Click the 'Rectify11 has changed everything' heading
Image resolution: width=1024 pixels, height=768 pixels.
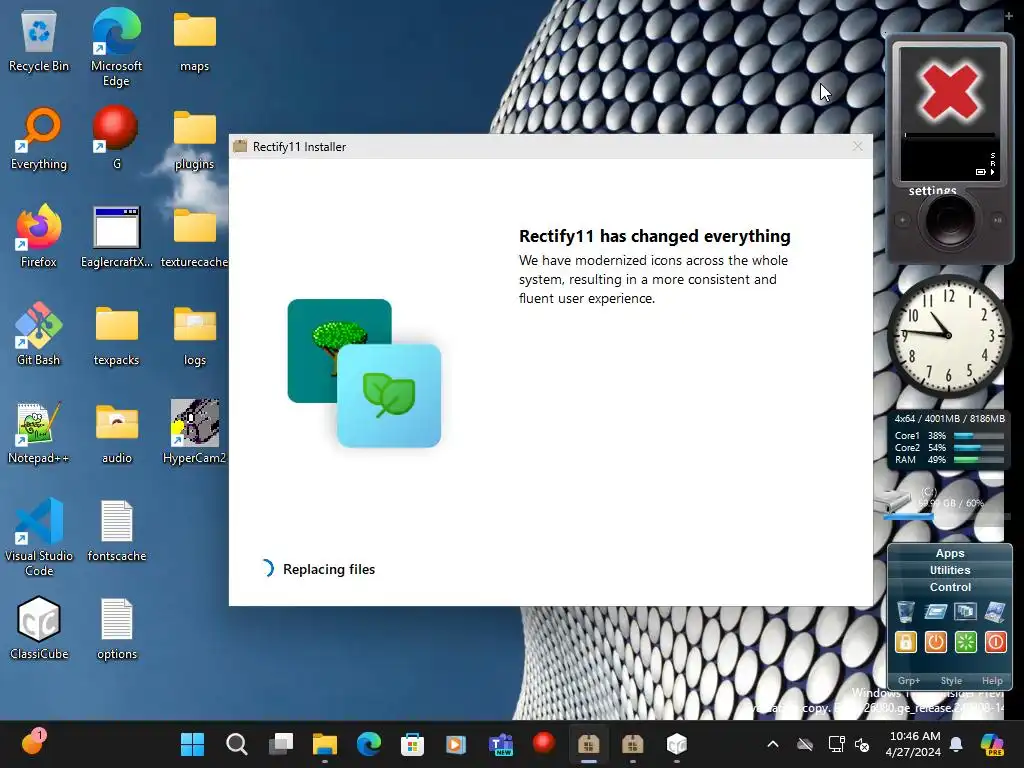pos(654,236)
